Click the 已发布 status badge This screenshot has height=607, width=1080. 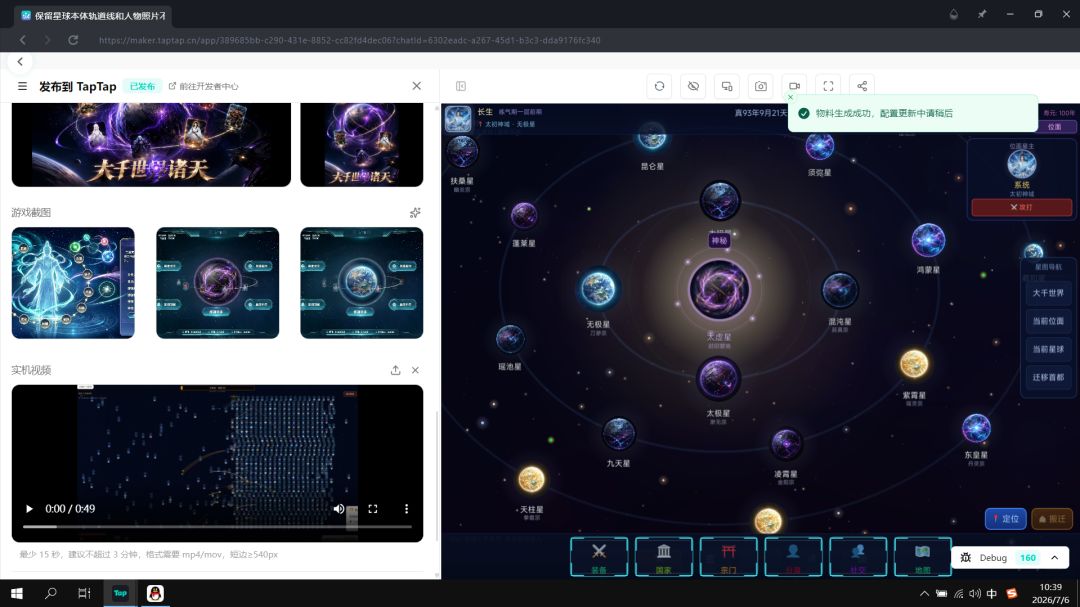click(x=142, y=86)
